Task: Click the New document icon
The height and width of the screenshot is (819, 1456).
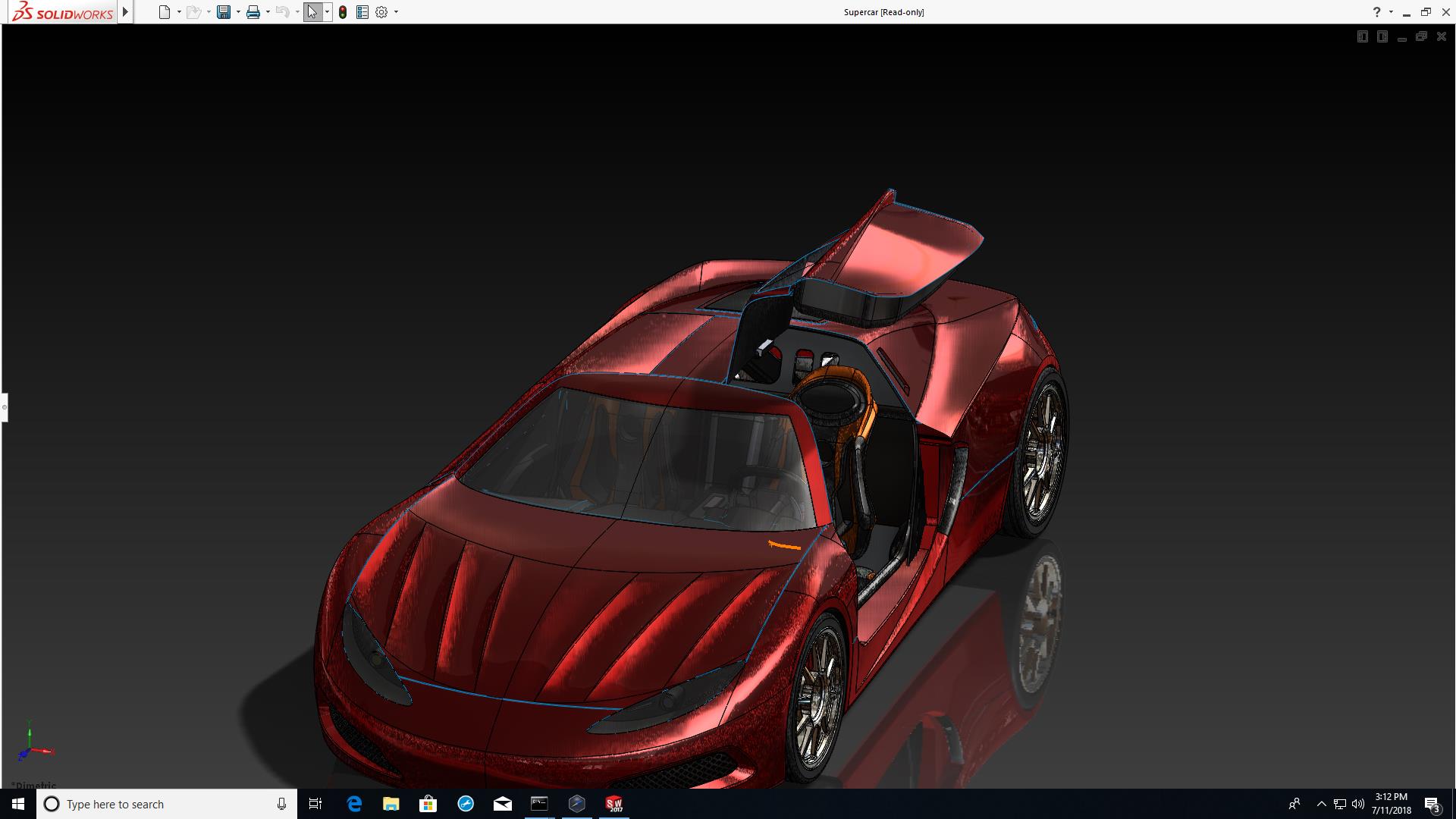Action: 164,12
